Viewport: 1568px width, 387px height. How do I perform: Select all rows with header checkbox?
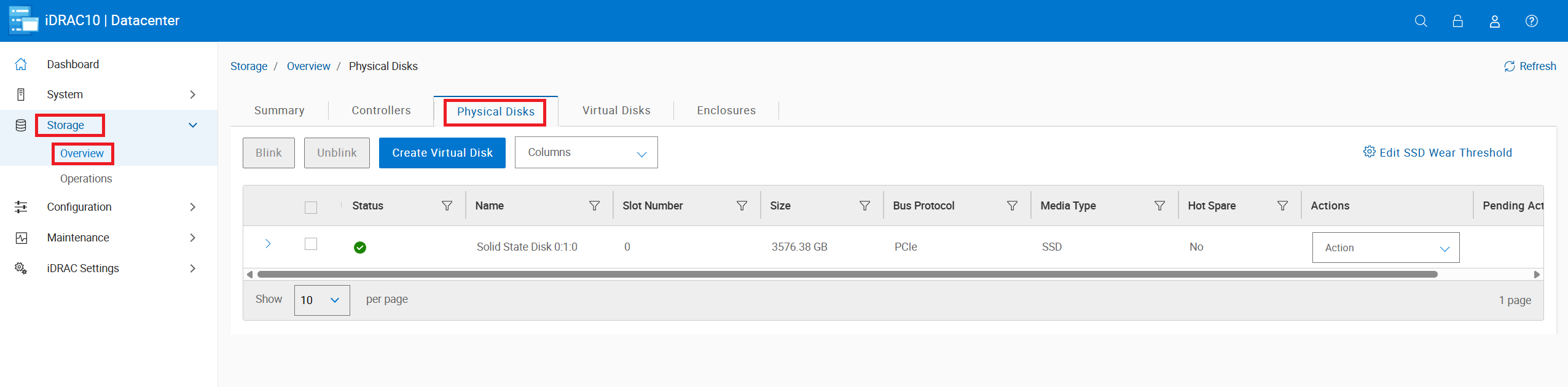click(311, 208)
